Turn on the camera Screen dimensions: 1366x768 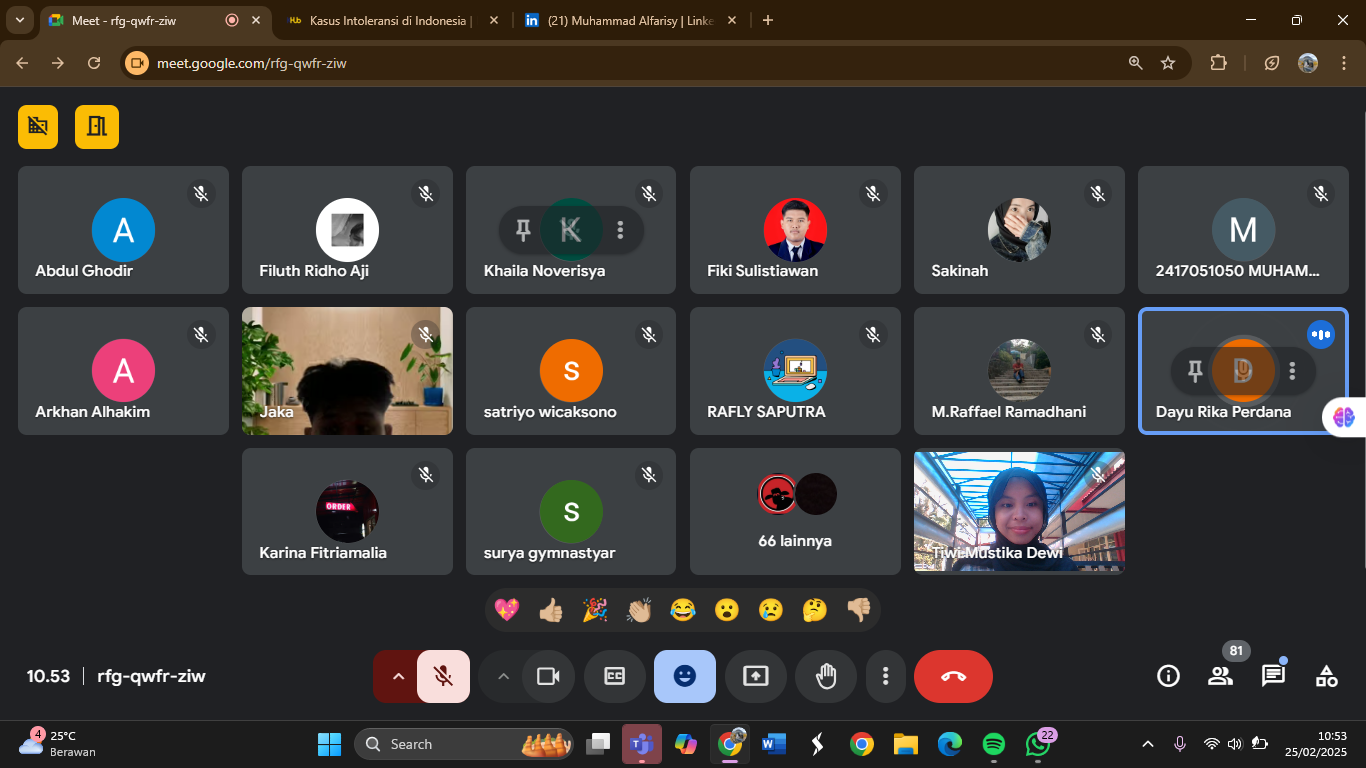547,676
